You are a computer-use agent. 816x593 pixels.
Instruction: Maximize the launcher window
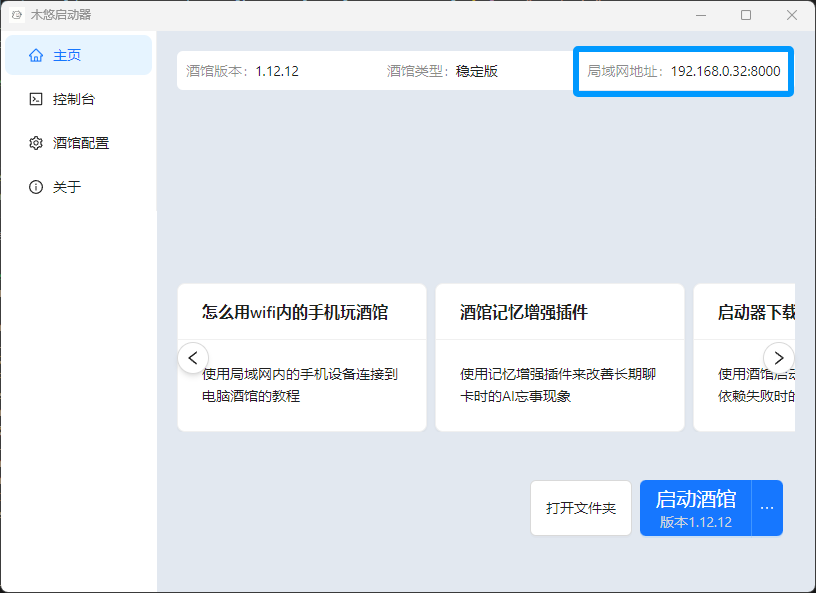pos(746,15)
